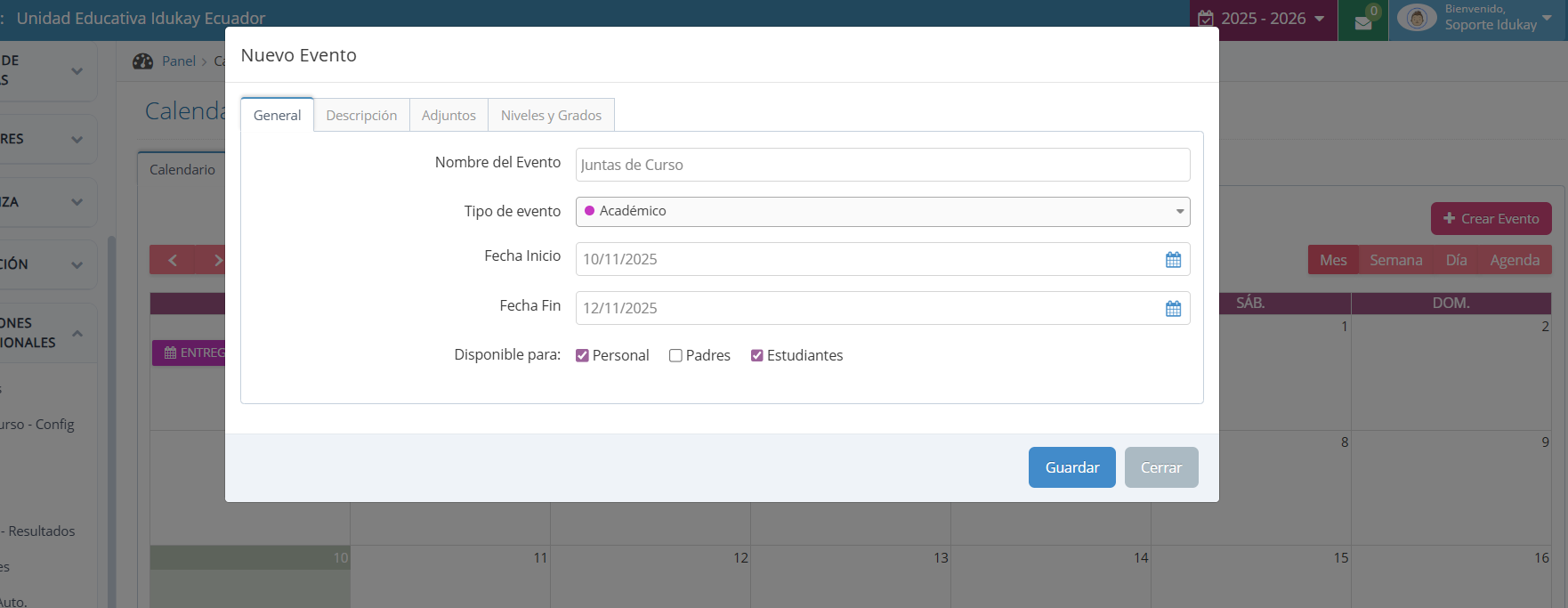
Task: Click day 15 in the calendar
Action: coord(1340,558)
